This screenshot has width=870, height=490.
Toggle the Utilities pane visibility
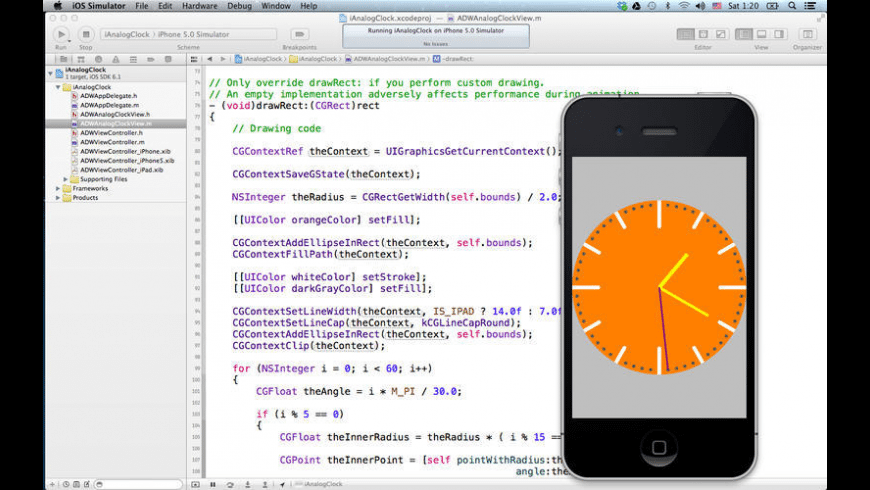click(x=779, y=34)
